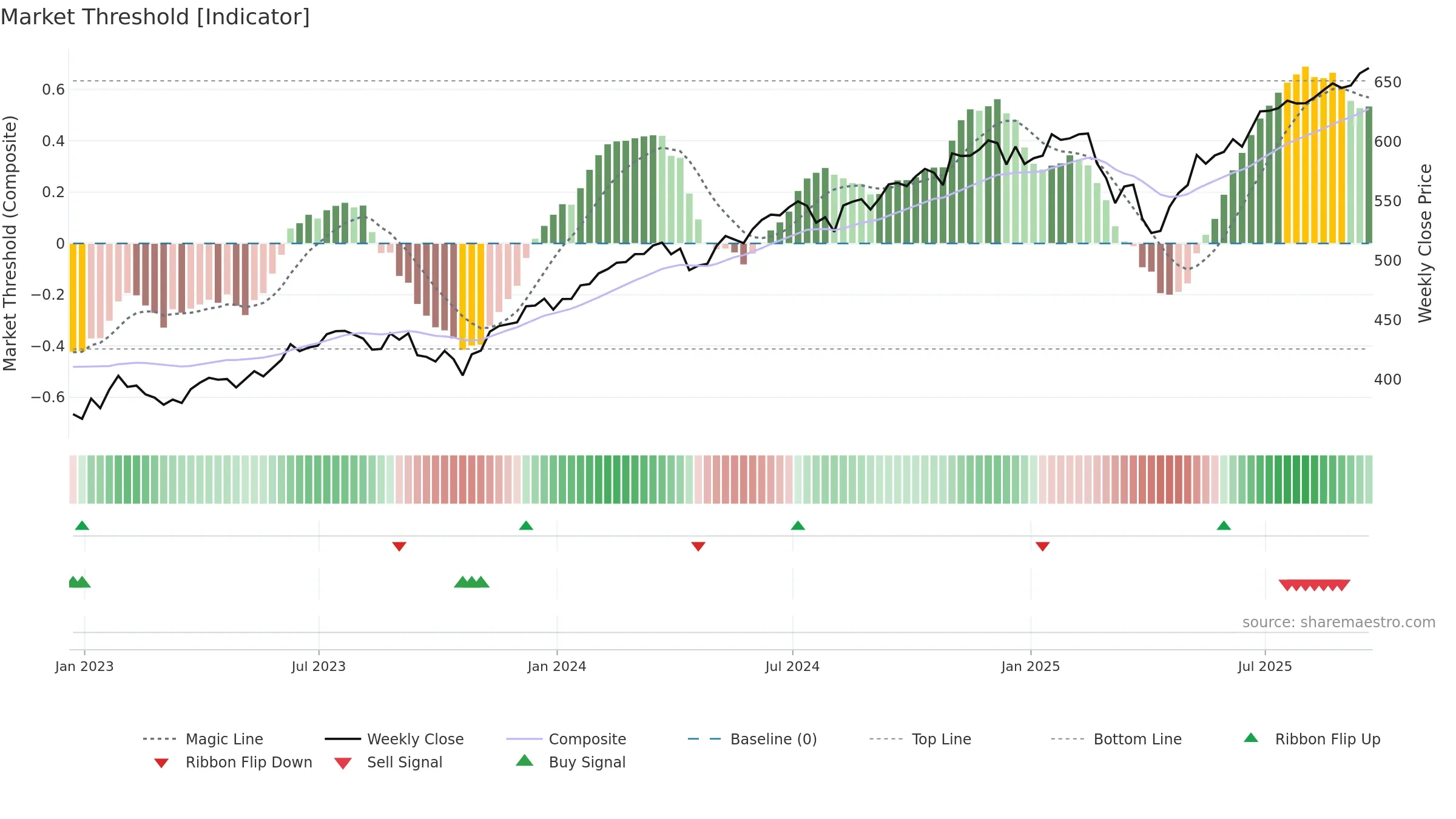Click the green Buy Signal legend triangle

[x=525, y=760]
